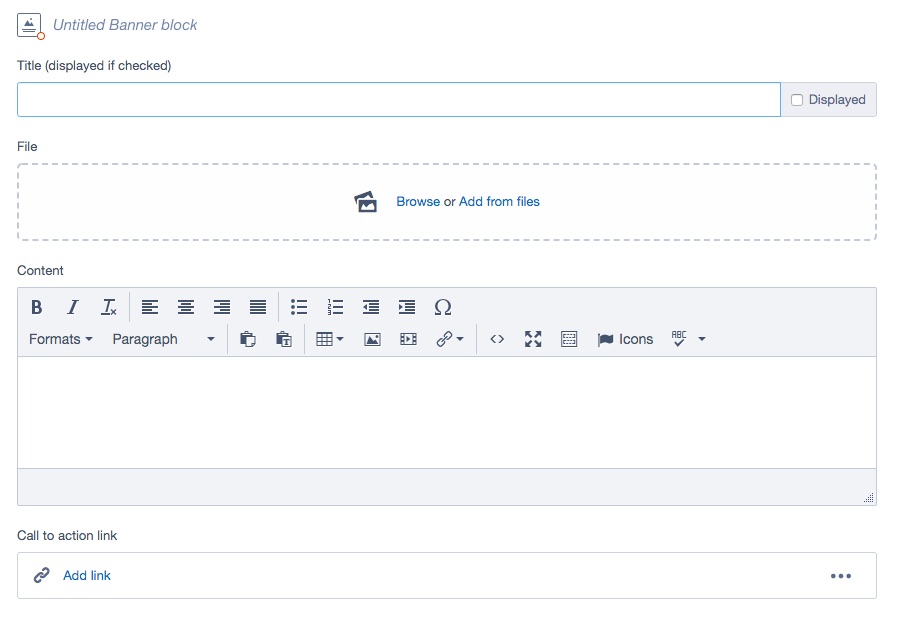The image size is (899, 622).
Task: Open the table insert dropdown
Action: 329,339
